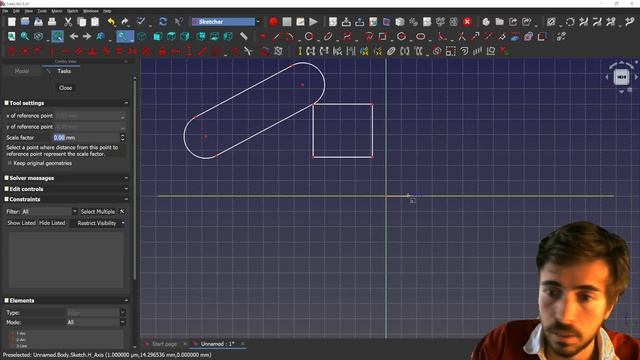The width and height of the screenshot is (640, 360).
Task: Open the Sketcher workbench dropdown
Action: pos(258,22)
